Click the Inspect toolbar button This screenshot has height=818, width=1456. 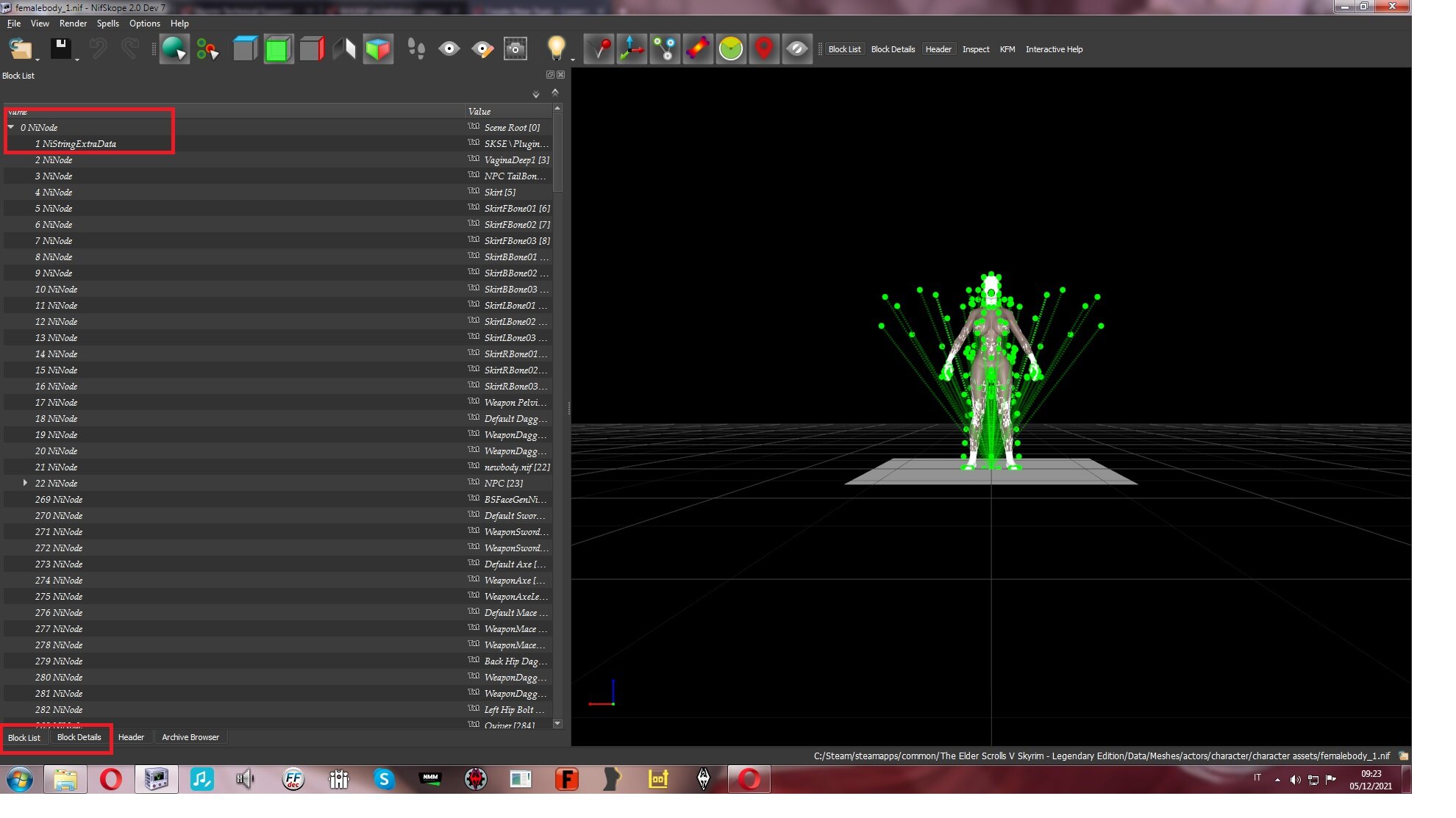[976, 49]
